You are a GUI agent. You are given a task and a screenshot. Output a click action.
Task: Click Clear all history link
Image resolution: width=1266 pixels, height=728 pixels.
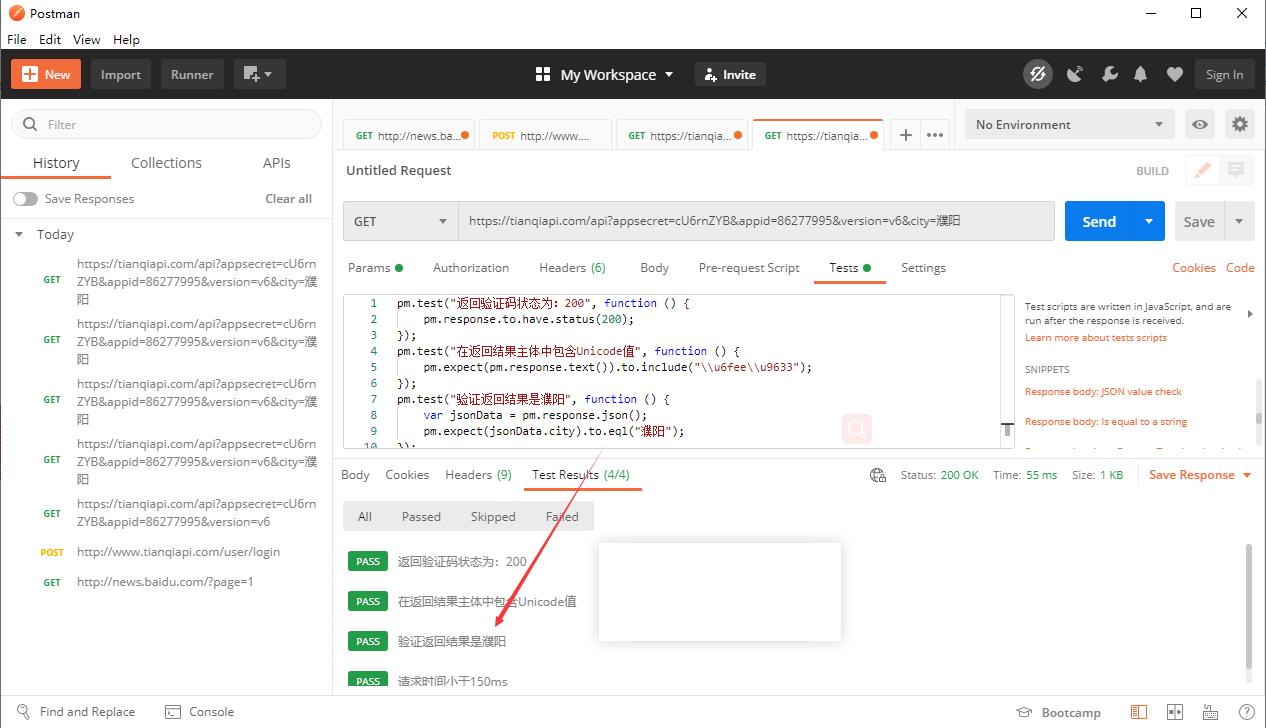(288, 199)
